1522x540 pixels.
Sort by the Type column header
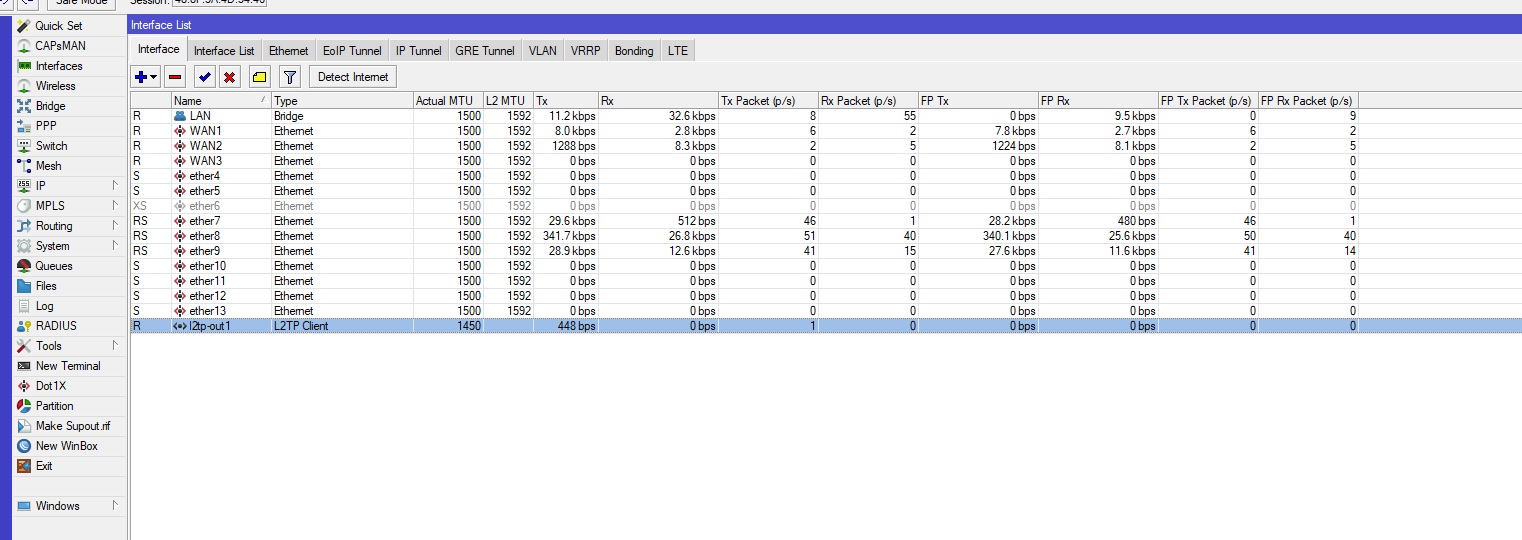point(342,101)
